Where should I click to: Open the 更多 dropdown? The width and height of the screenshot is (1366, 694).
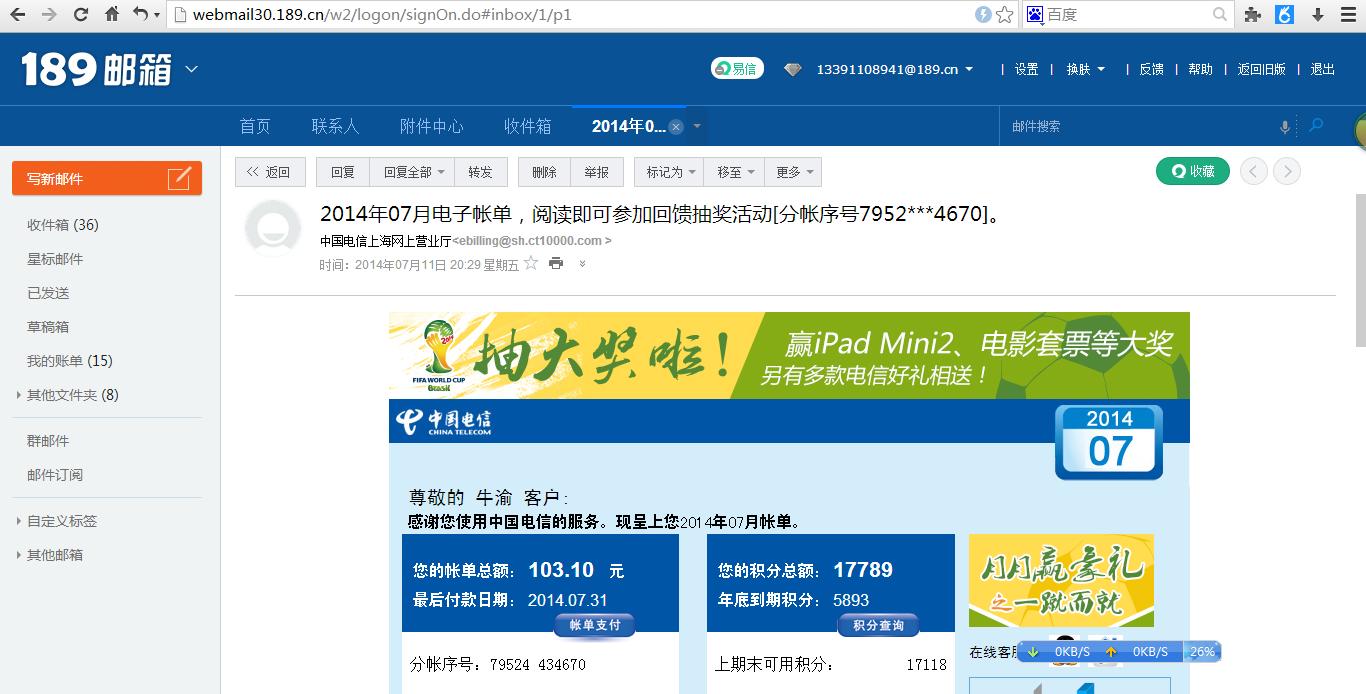point(793,172)
